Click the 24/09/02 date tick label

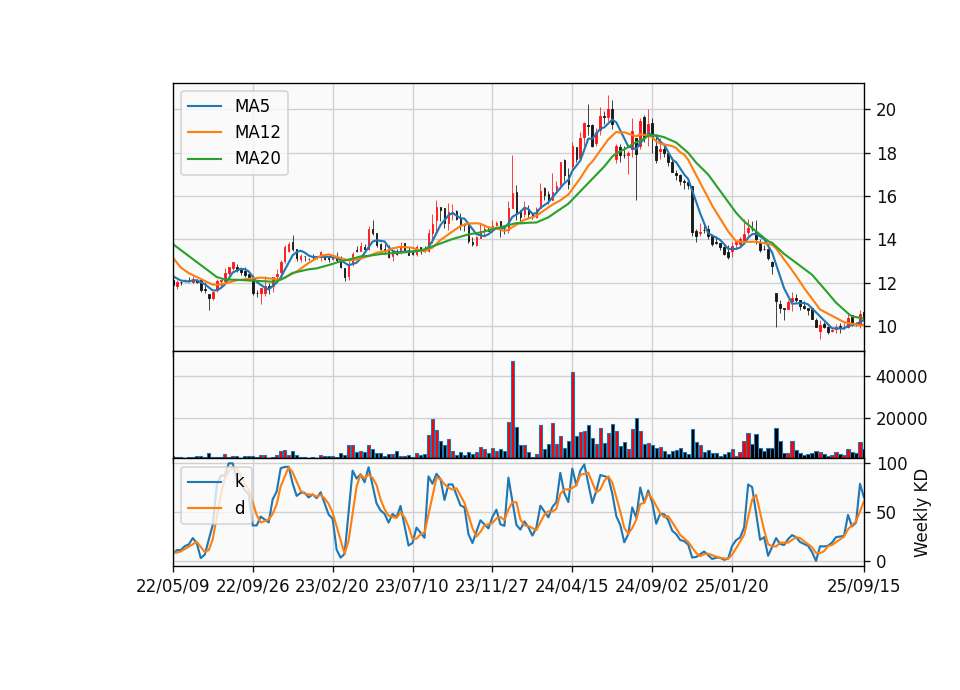point(651,587)
